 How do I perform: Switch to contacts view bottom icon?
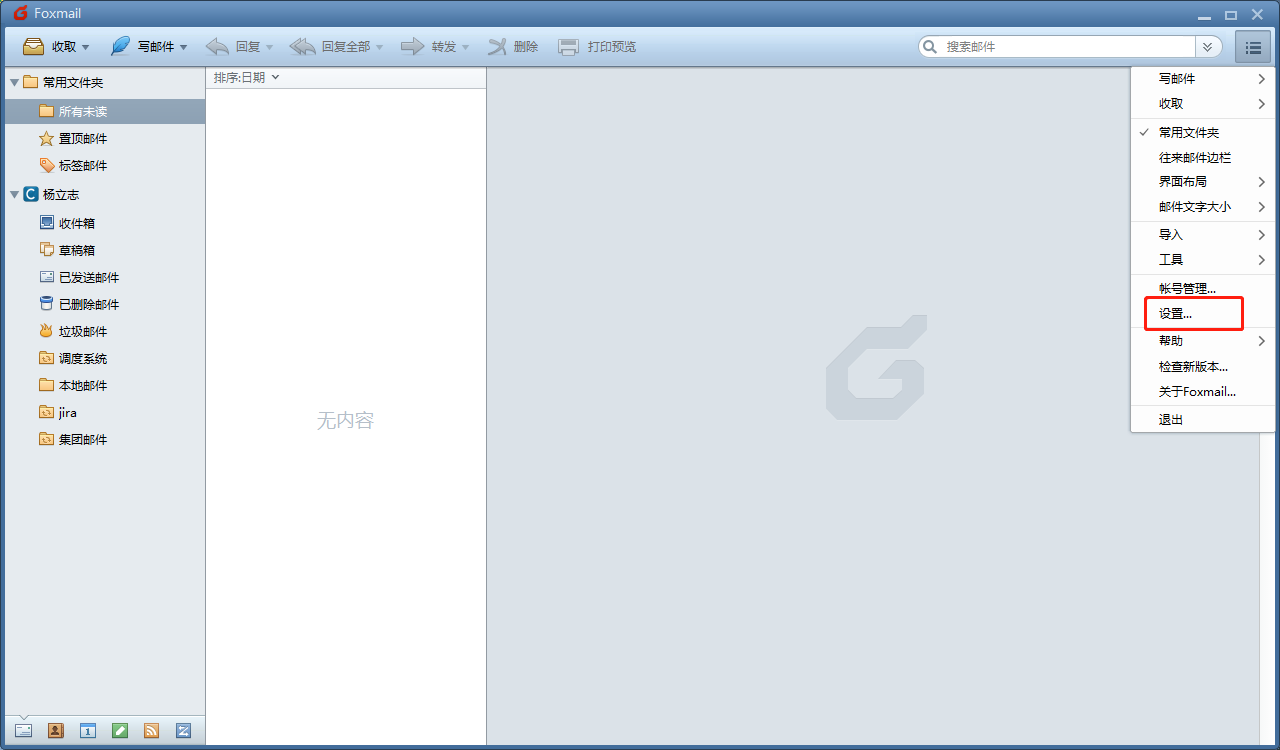click(55, 731)
